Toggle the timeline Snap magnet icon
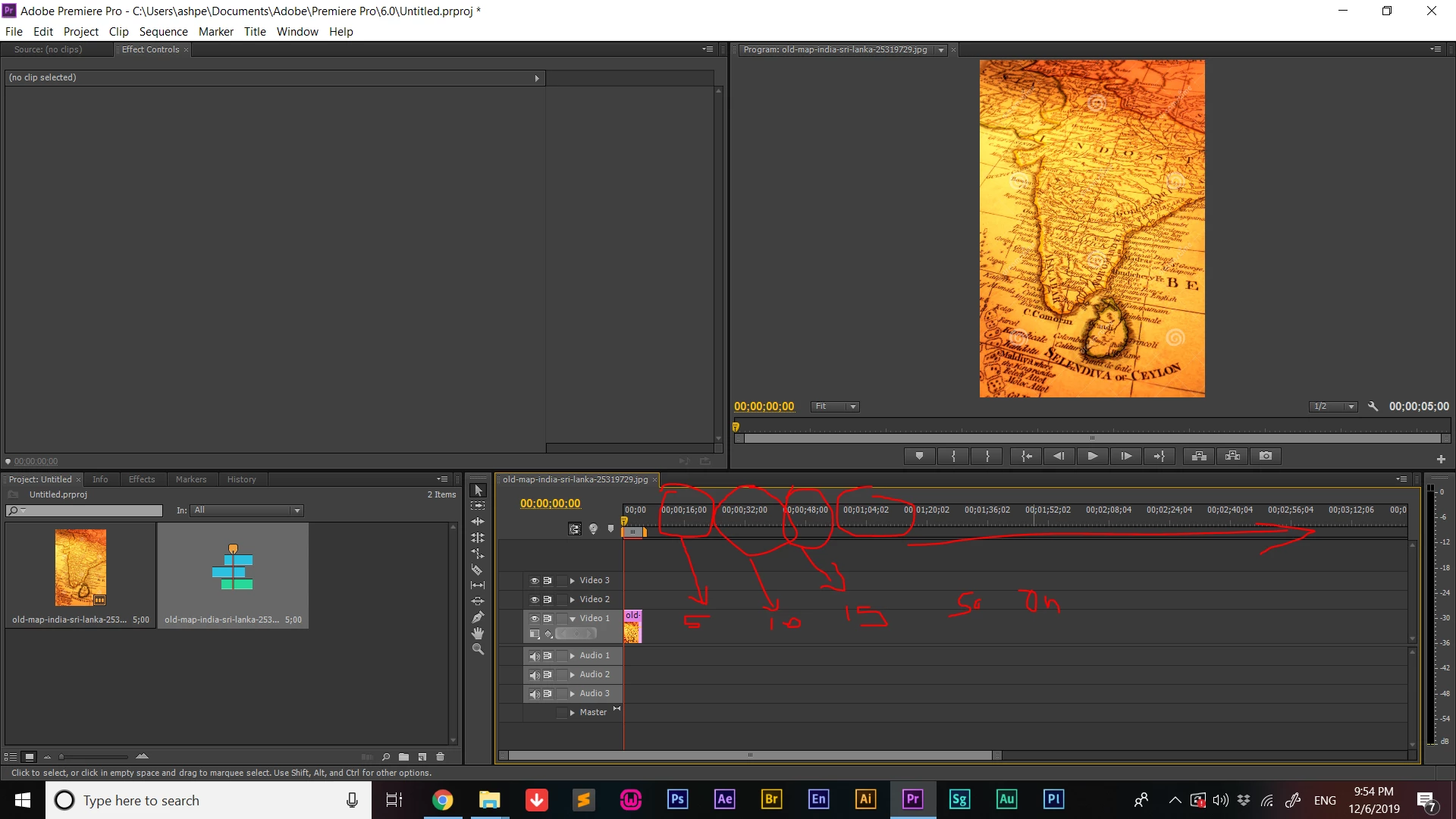The width and height of the screenshot is (1456, 819). (575, 529)
